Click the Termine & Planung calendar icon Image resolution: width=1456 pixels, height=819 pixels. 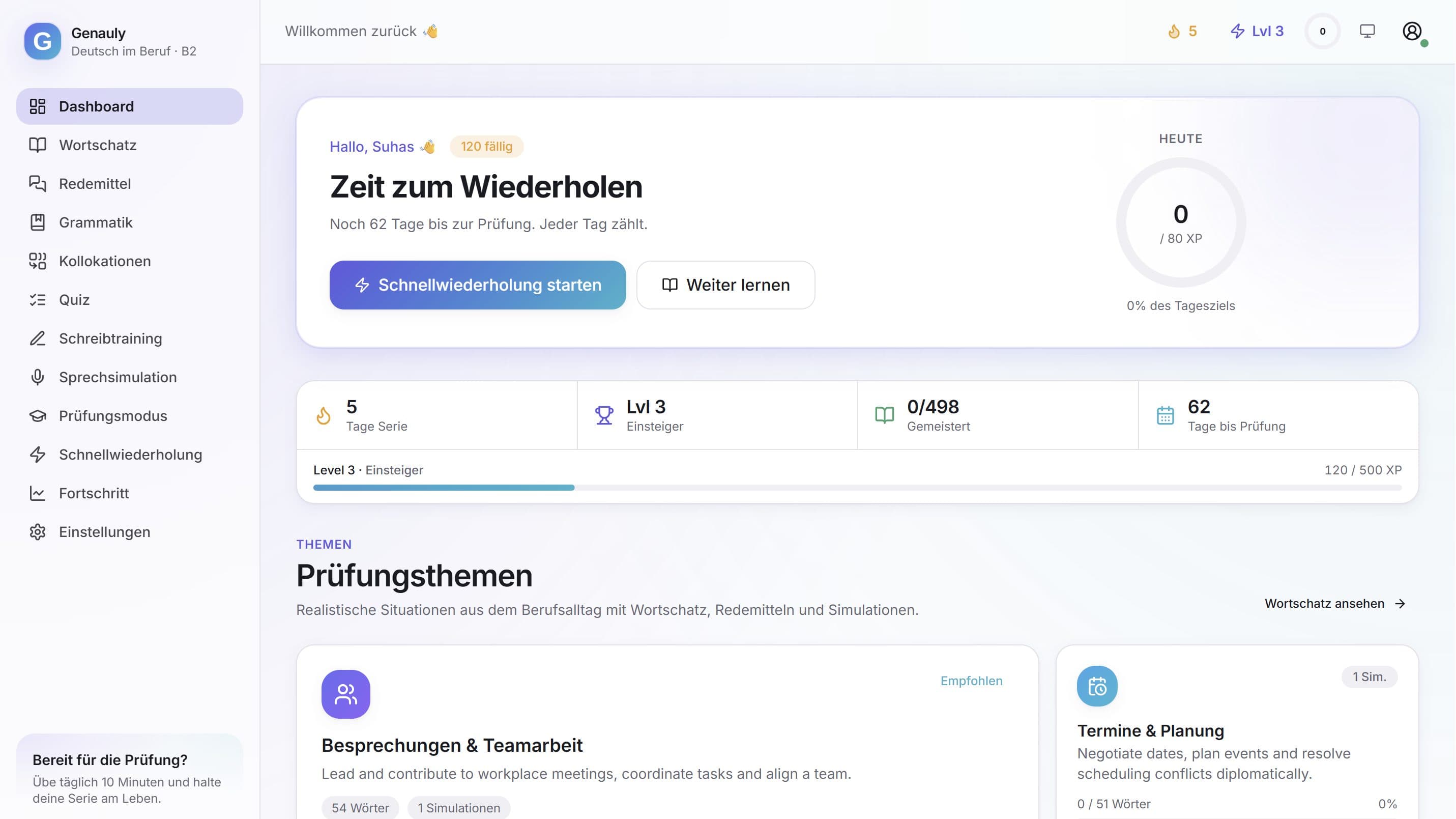(x=1097, y=686)
